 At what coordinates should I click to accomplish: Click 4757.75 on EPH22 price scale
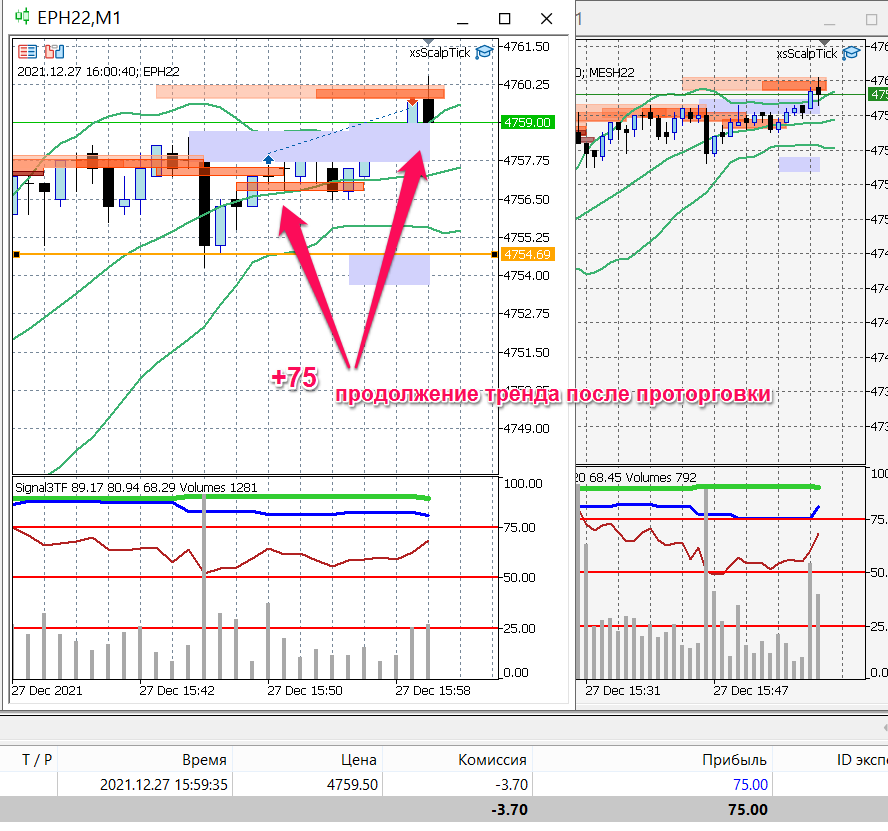point(527,161)
